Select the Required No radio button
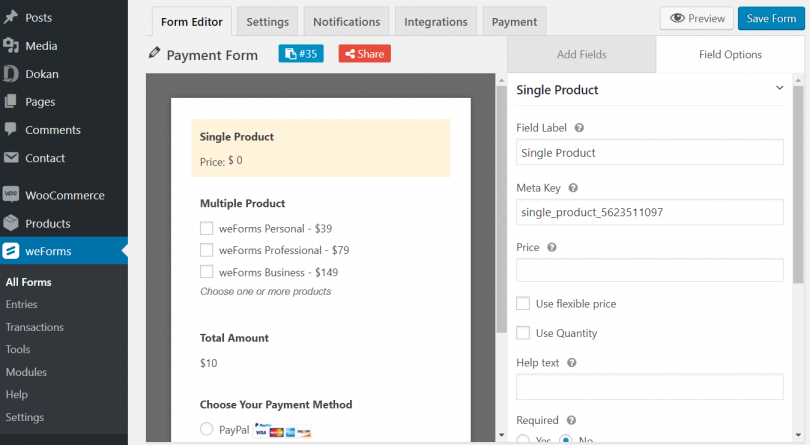Viewport: 810px width, 445px height. [x=566, y=440]
